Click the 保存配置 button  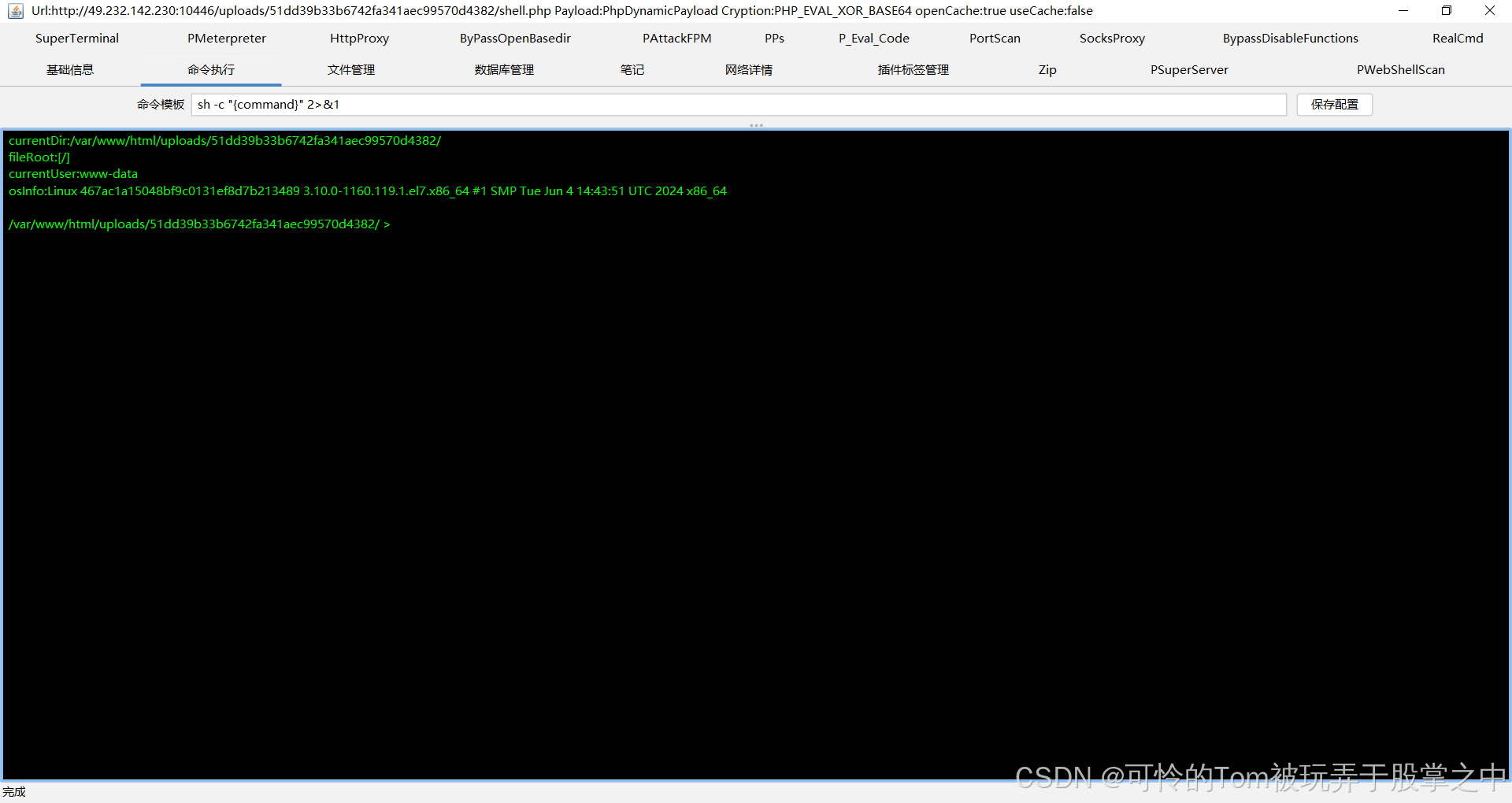point(1334,104)
